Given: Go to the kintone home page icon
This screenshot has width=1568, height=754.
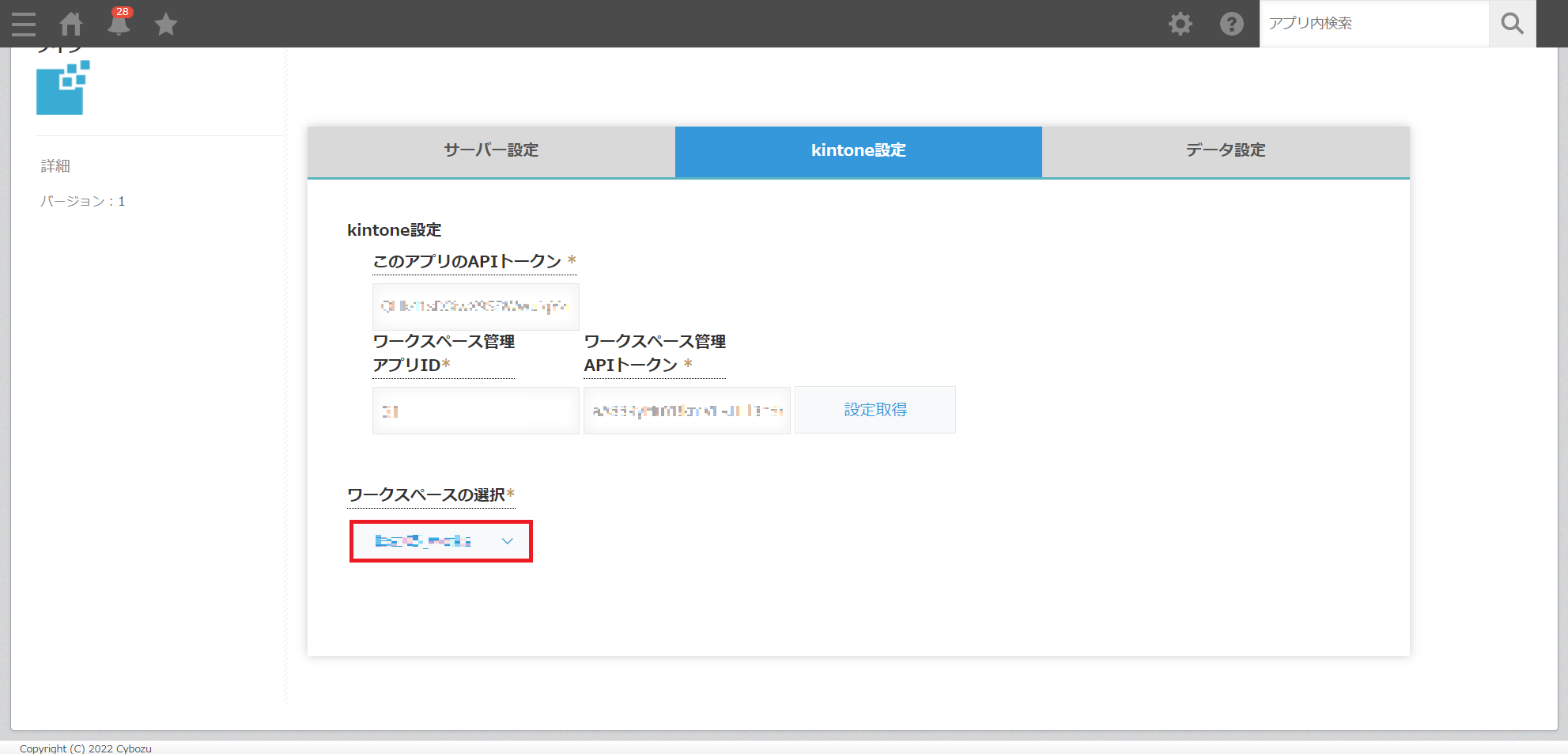Looking at the screenshot, I should click(x=71, y=25).
